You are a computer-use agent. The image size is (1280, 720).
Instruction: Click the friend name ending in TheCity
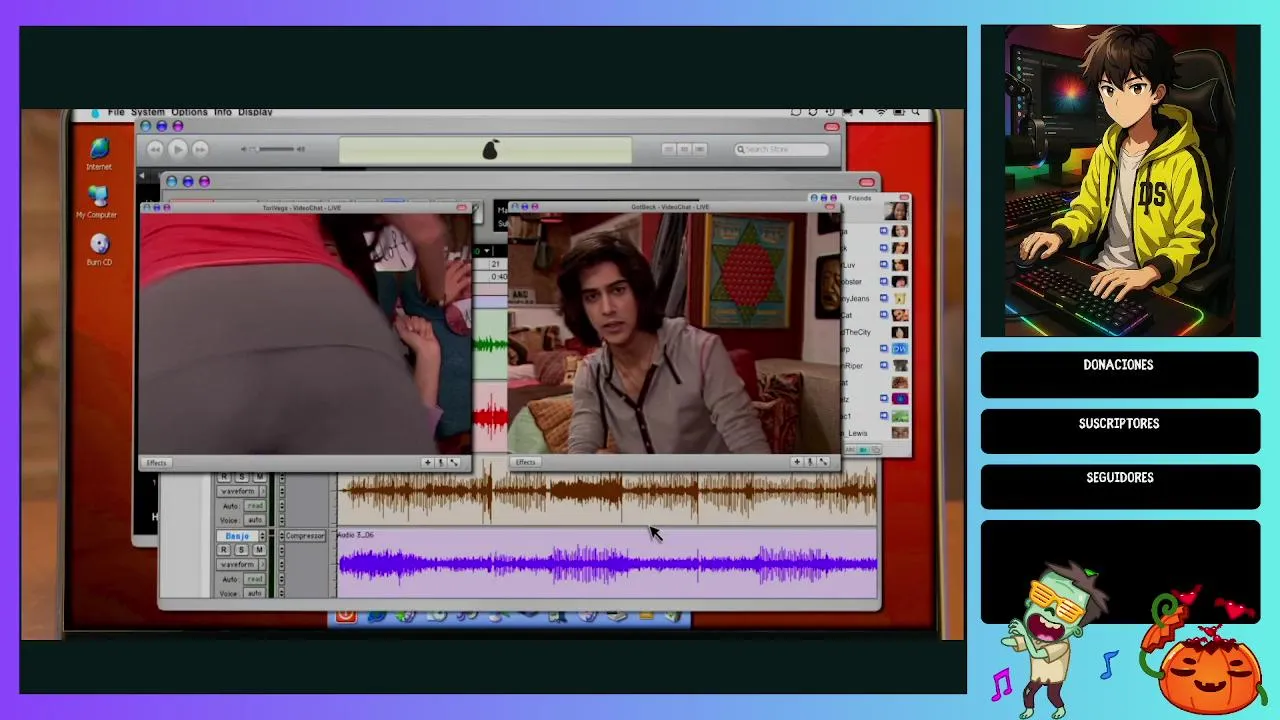[856, 332]
